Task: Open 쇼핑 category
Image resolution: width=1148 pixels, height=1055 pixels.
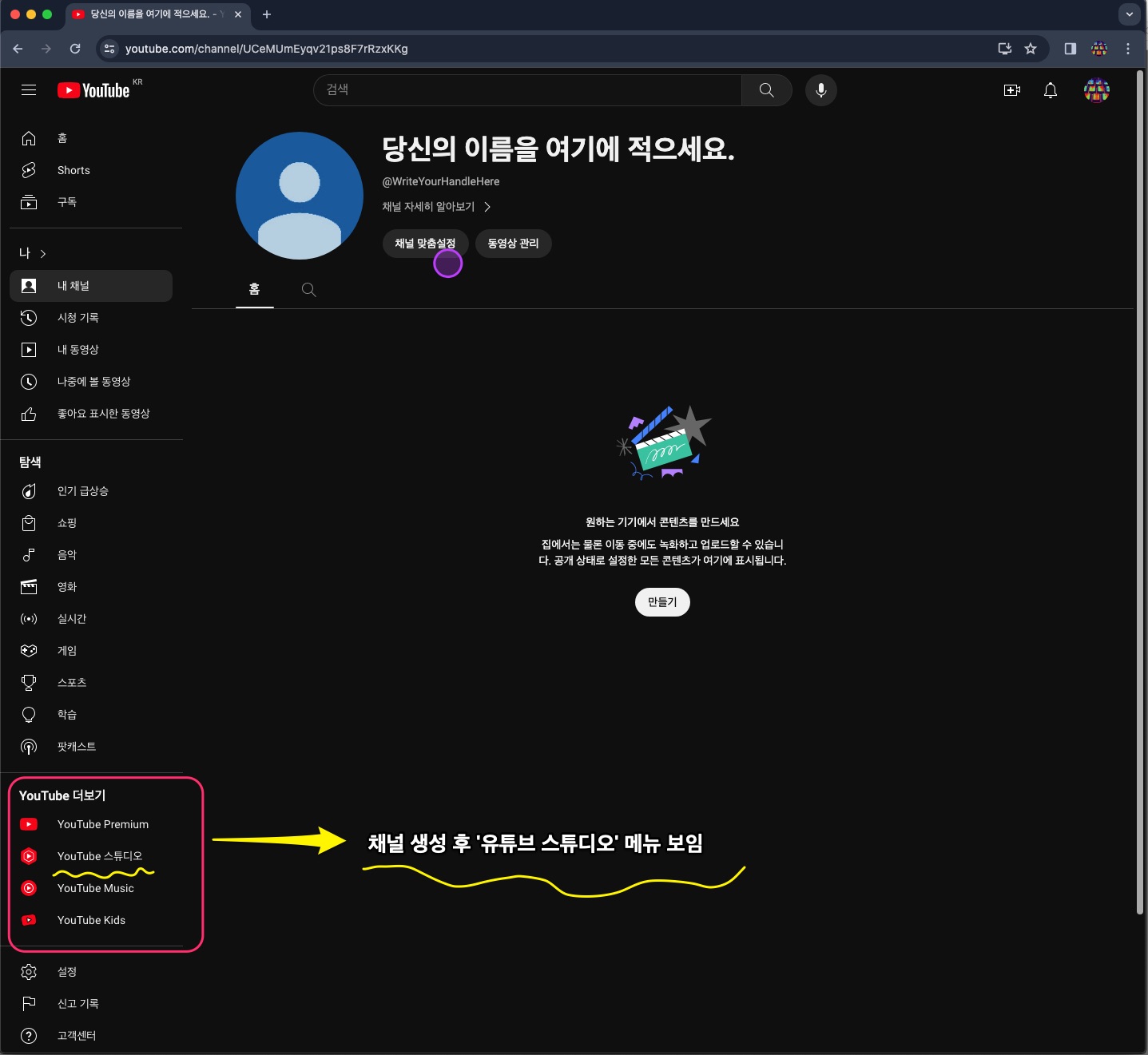Action: click(91, 523)
